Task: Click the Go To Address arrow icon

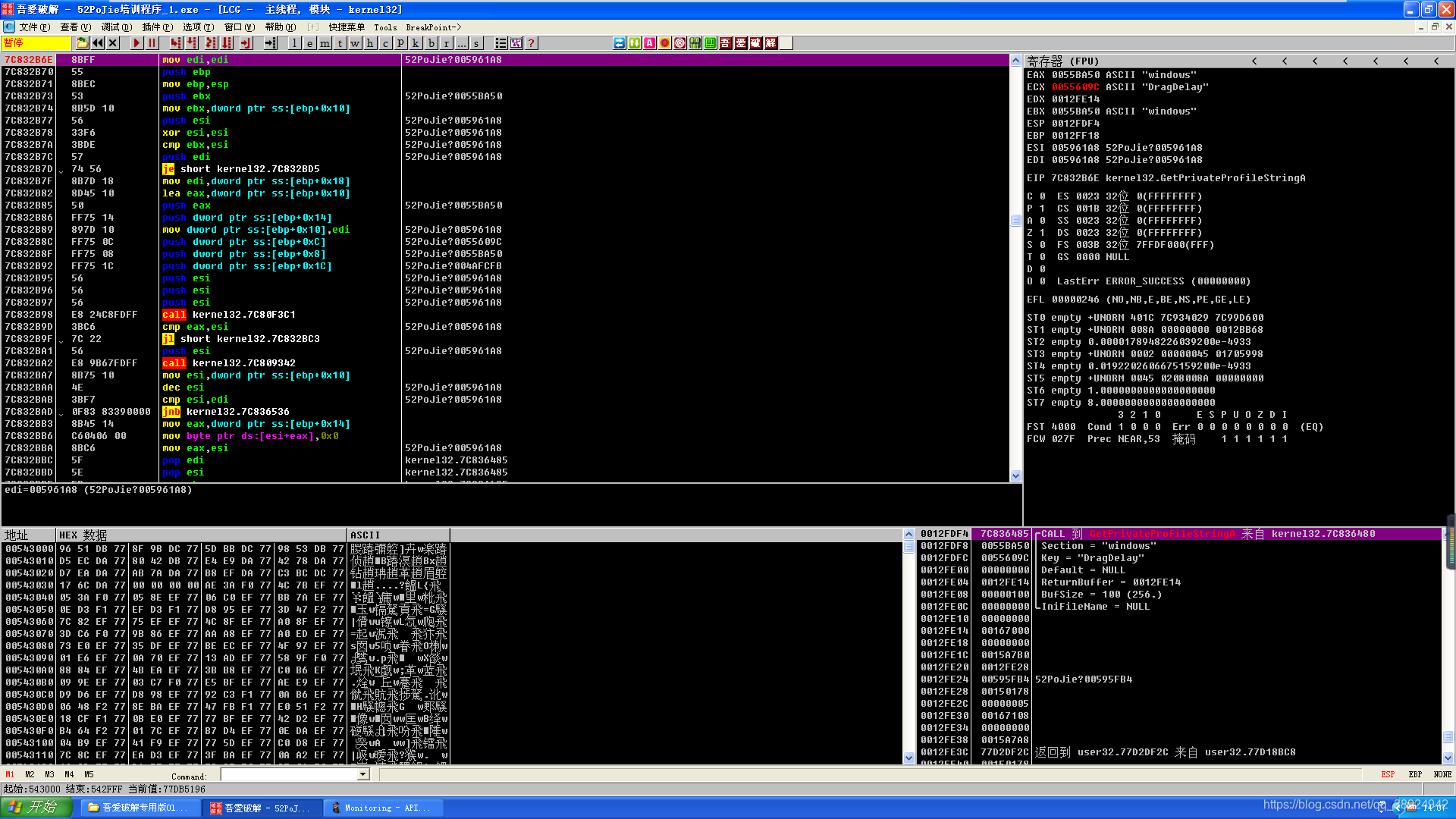Action: coord(271,43)
